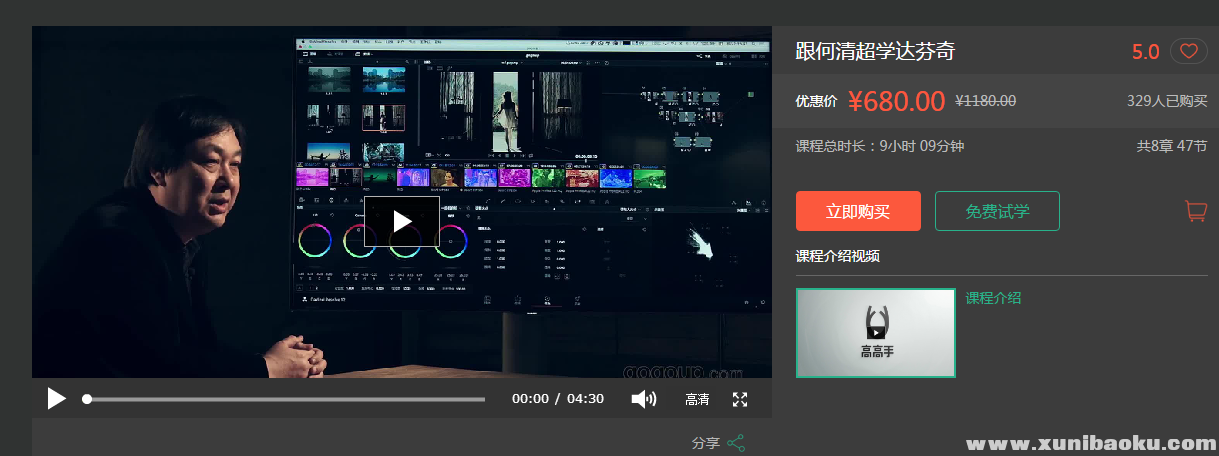Image resolution: width=1219 pixels, height=456 pixels.
Task: Click the green 课程介绍 link
Action: [x=993, y=298]
